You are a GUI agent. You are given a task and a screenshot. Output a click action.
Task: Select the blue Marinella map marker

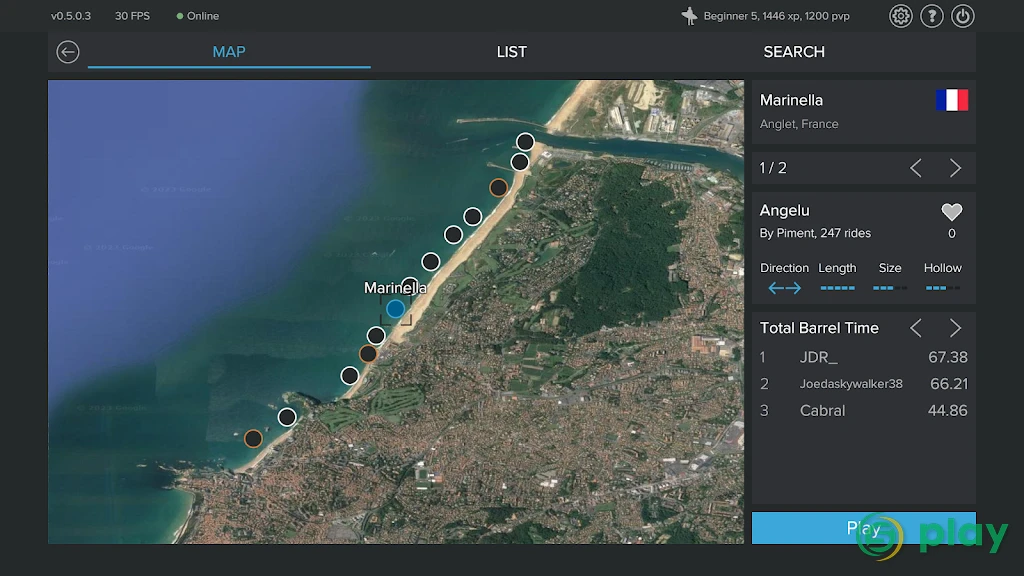pyautogui.click(x=395, y=309)
